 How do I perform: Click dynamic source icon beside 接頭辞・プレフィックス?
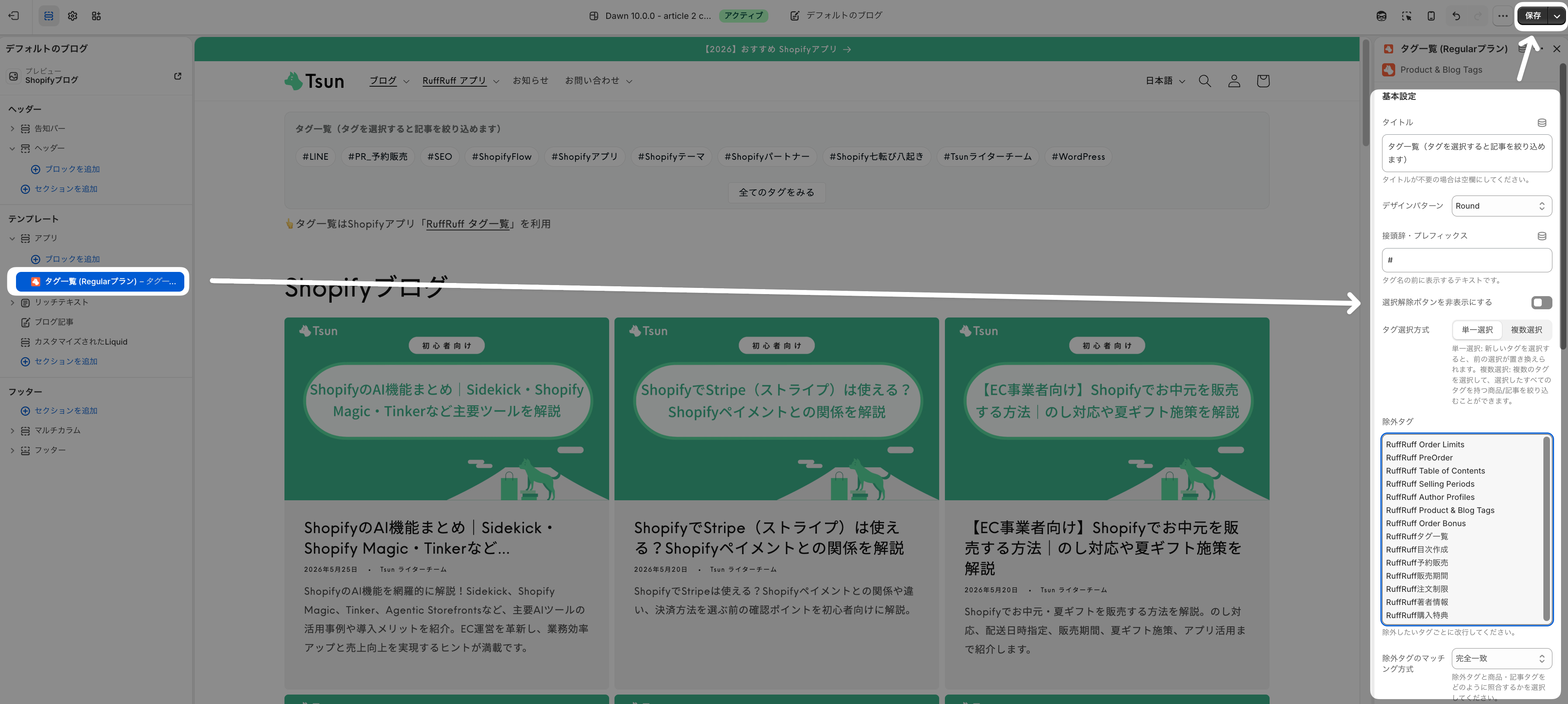(x=1542, y=236)
